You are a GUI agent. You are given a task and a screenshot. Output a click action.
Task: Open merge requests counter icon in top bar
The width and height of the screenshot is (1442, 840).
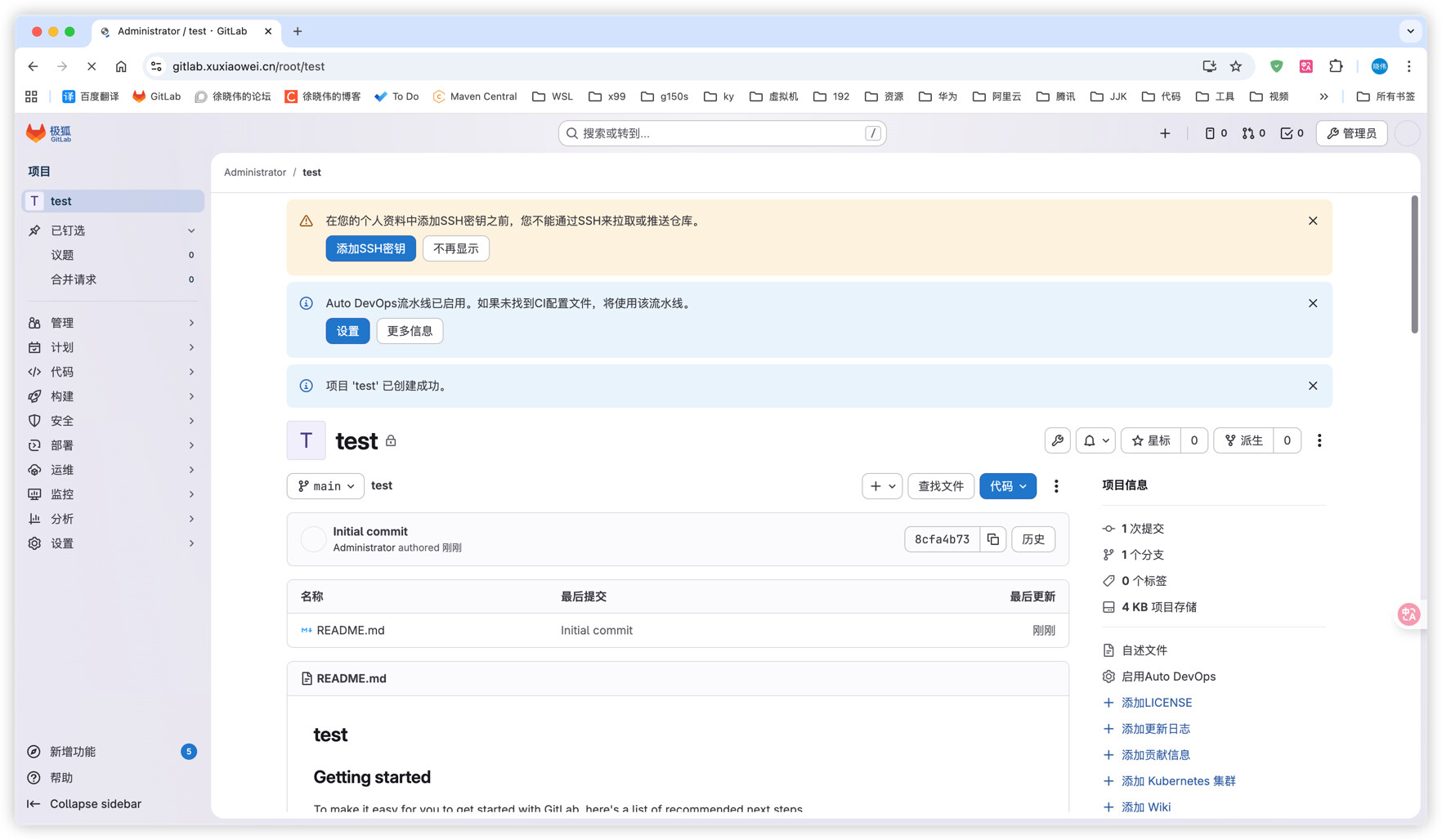coord(1253,133)
